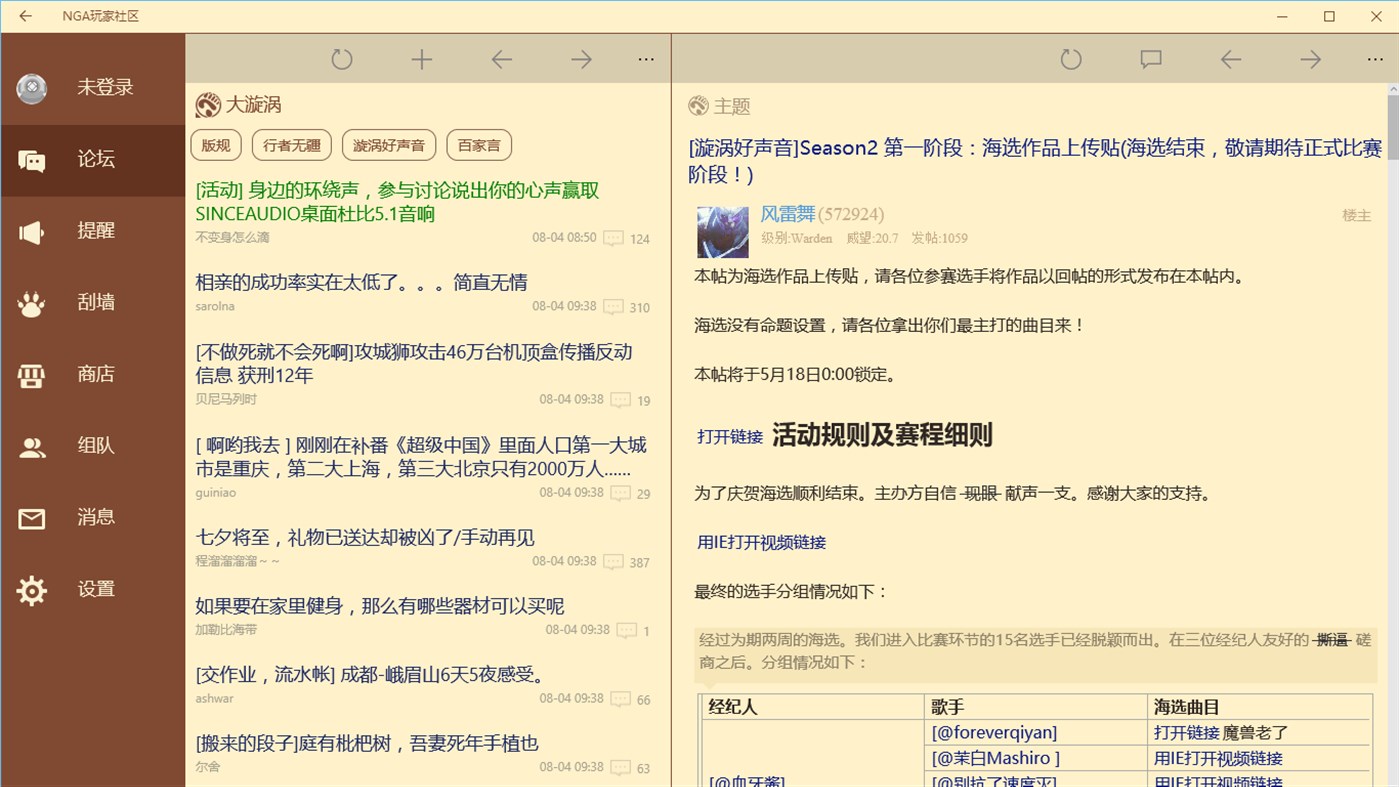The image size is (1399, 787).
Task: Check alerts via the 提醒 megaphone icon
Action: pos(93,231)
